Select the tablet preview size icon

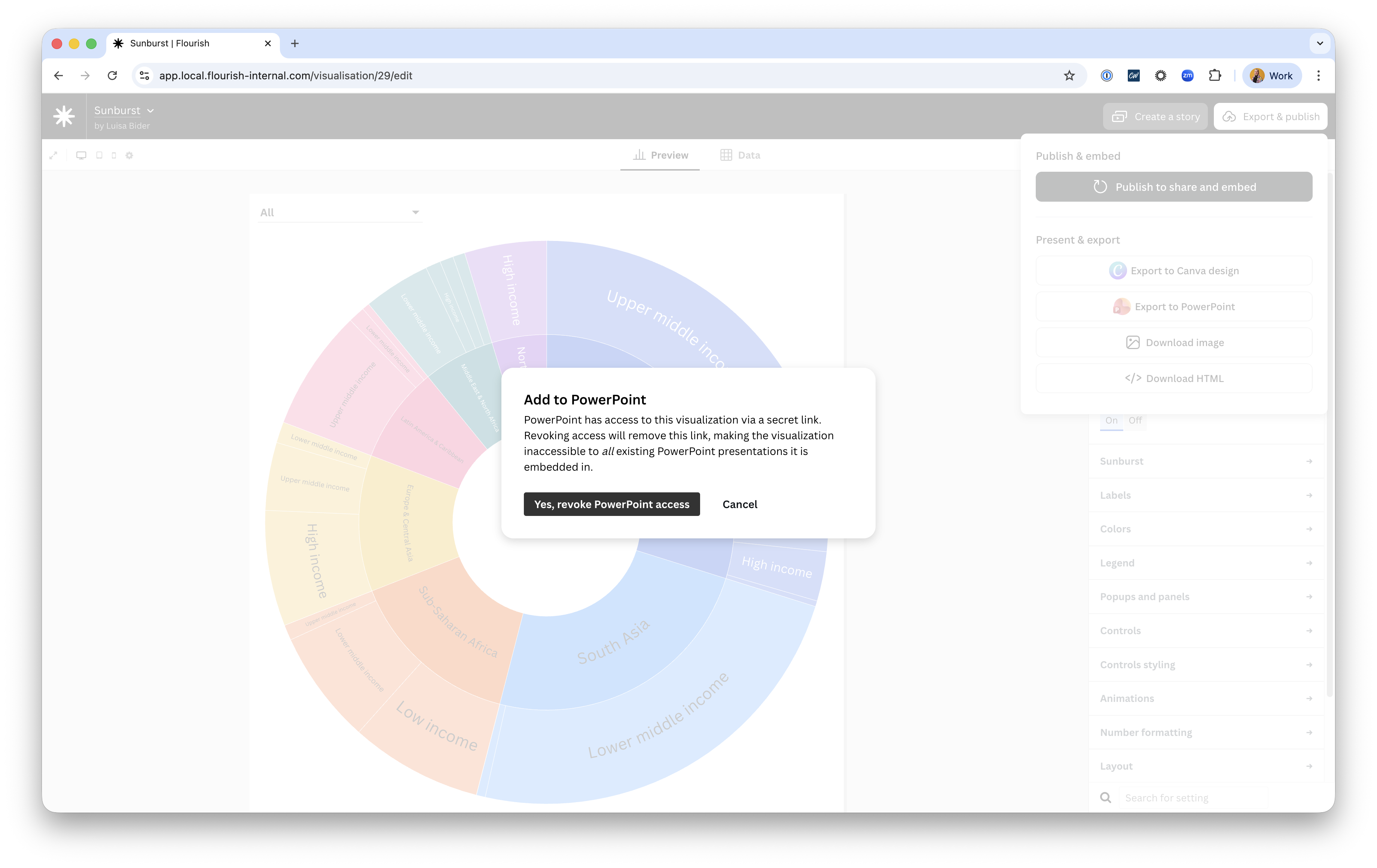pos(100,156)
